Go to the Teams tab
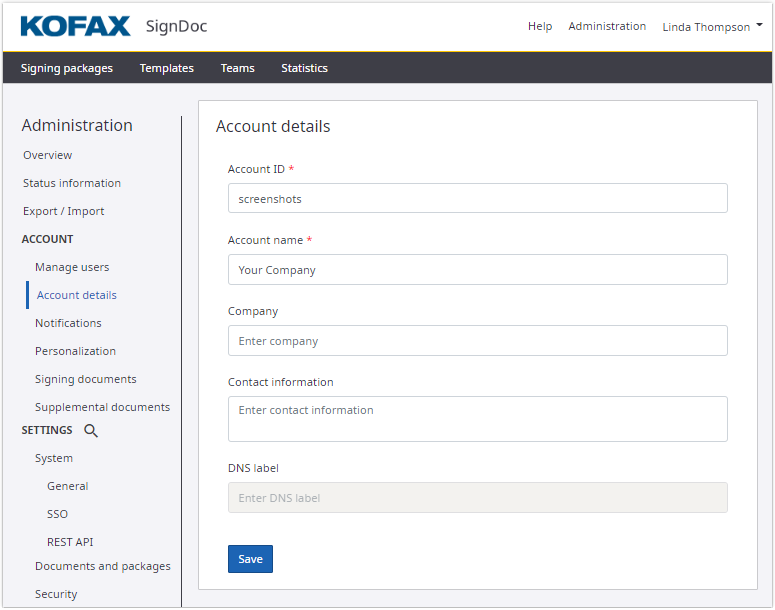The image size is (775, 610). pos(238,68)
